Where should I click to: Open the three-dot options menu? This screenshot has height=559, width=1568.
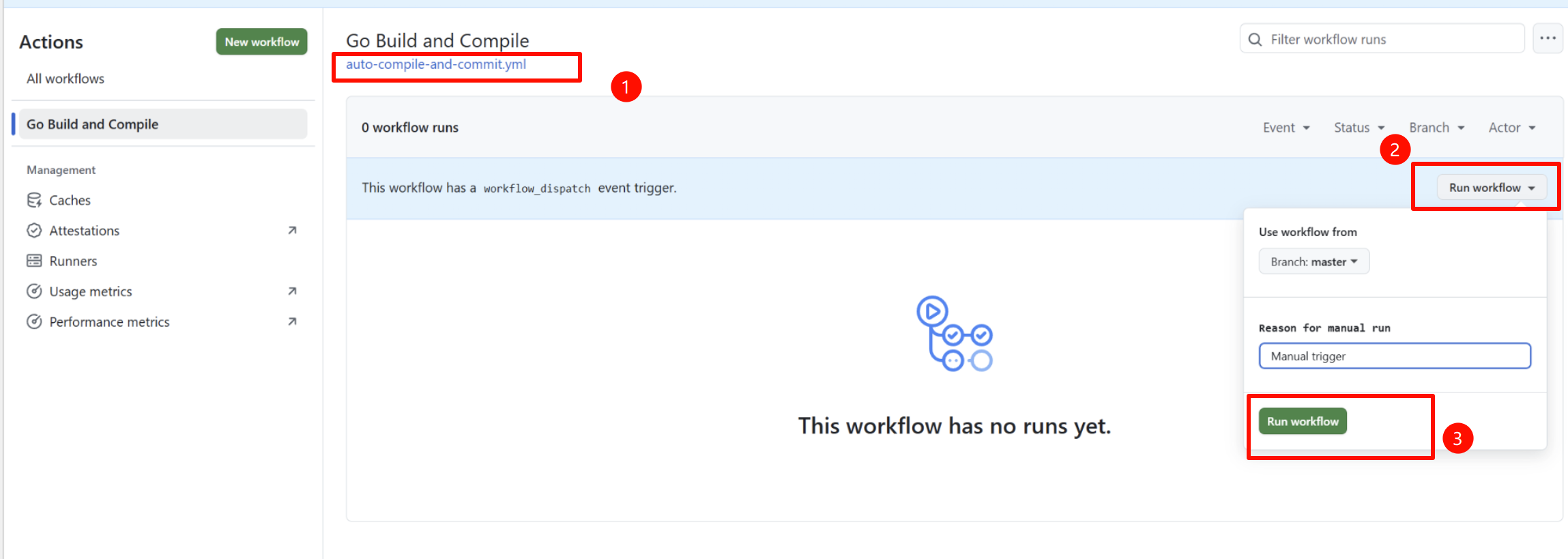coord(1548,38)
